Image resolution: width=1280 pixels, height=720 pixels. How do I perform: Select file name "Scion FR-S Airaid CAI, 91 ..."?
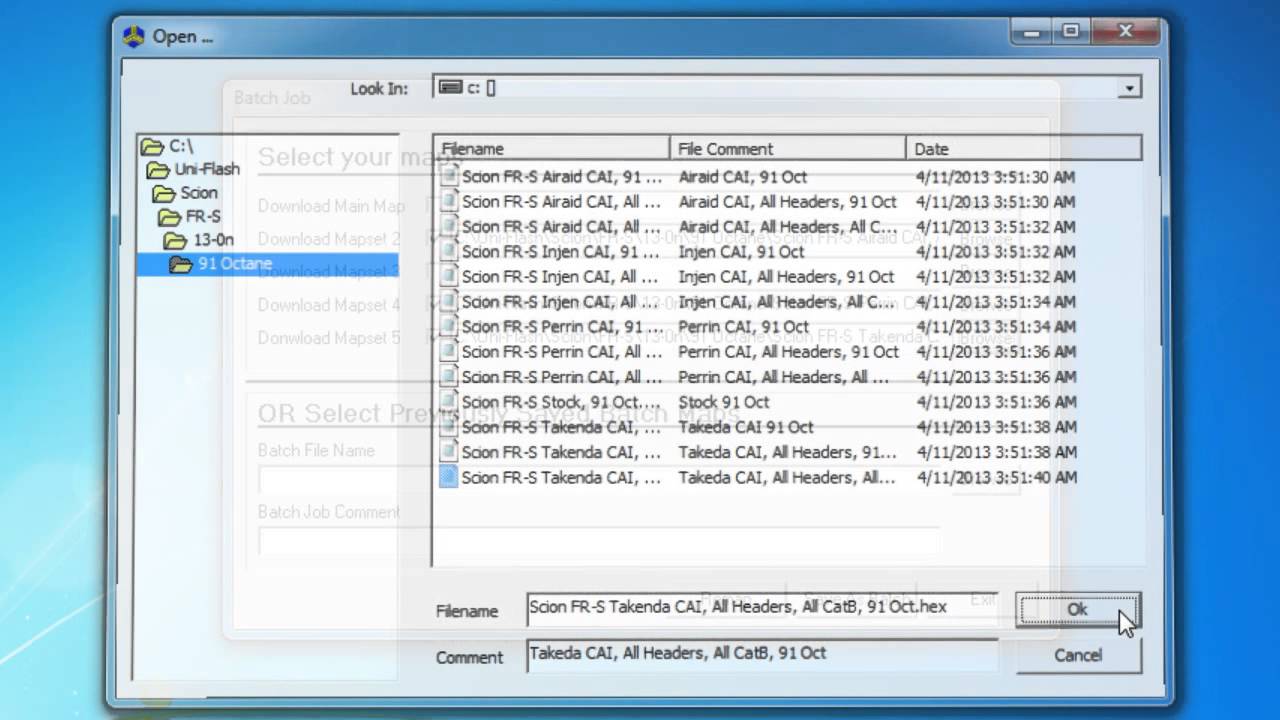[561, 177]
